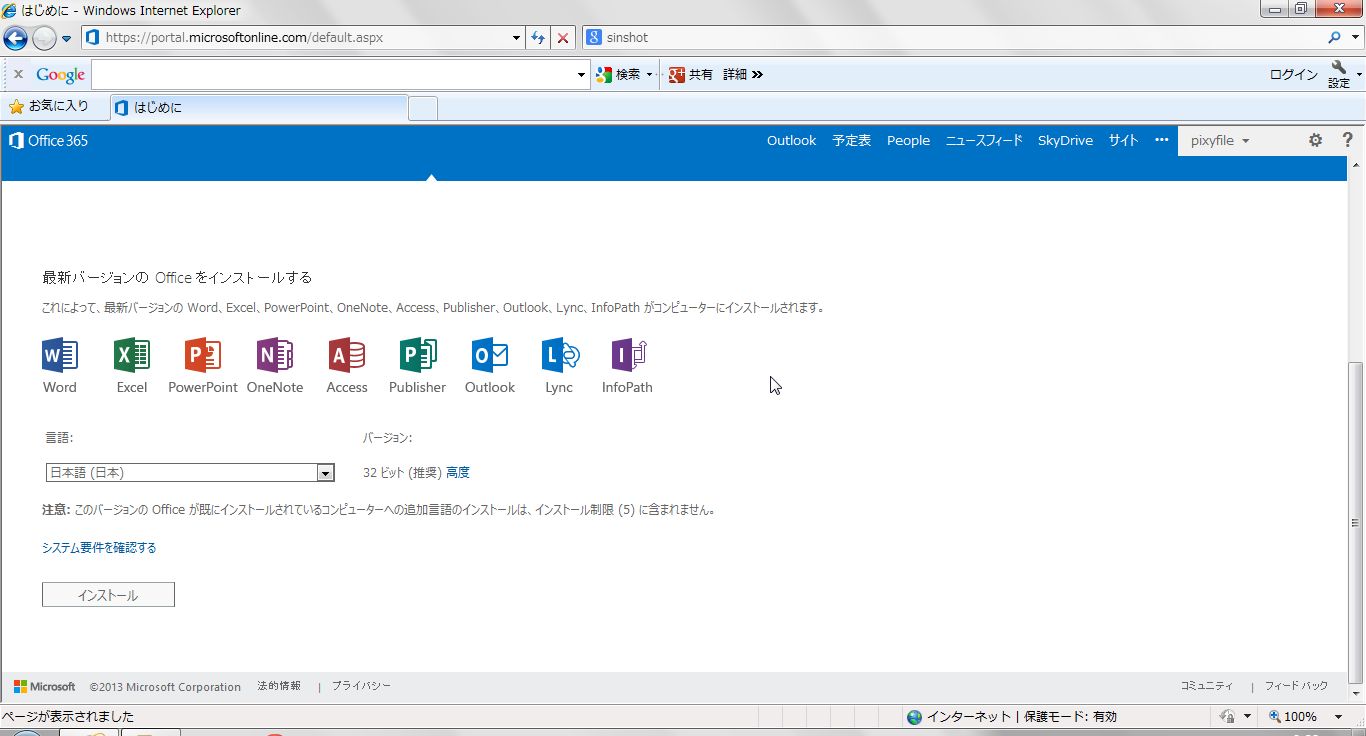Click the Internet zone globe in status bar
This screenshot has height=736, width=1366.
point(914,717)
